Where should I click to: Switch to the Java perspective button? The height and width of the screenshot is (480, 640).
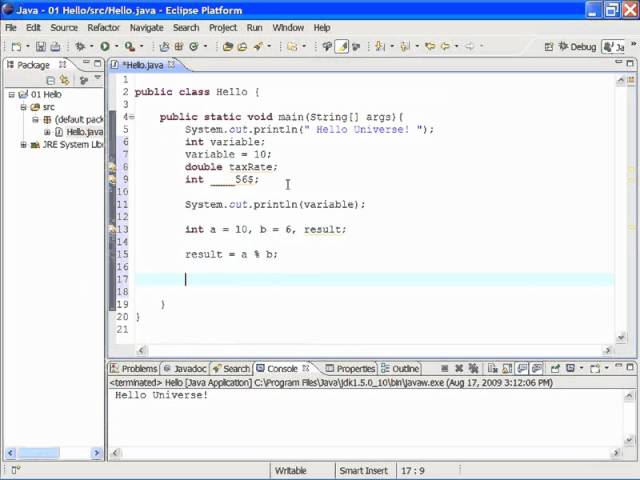613,47
